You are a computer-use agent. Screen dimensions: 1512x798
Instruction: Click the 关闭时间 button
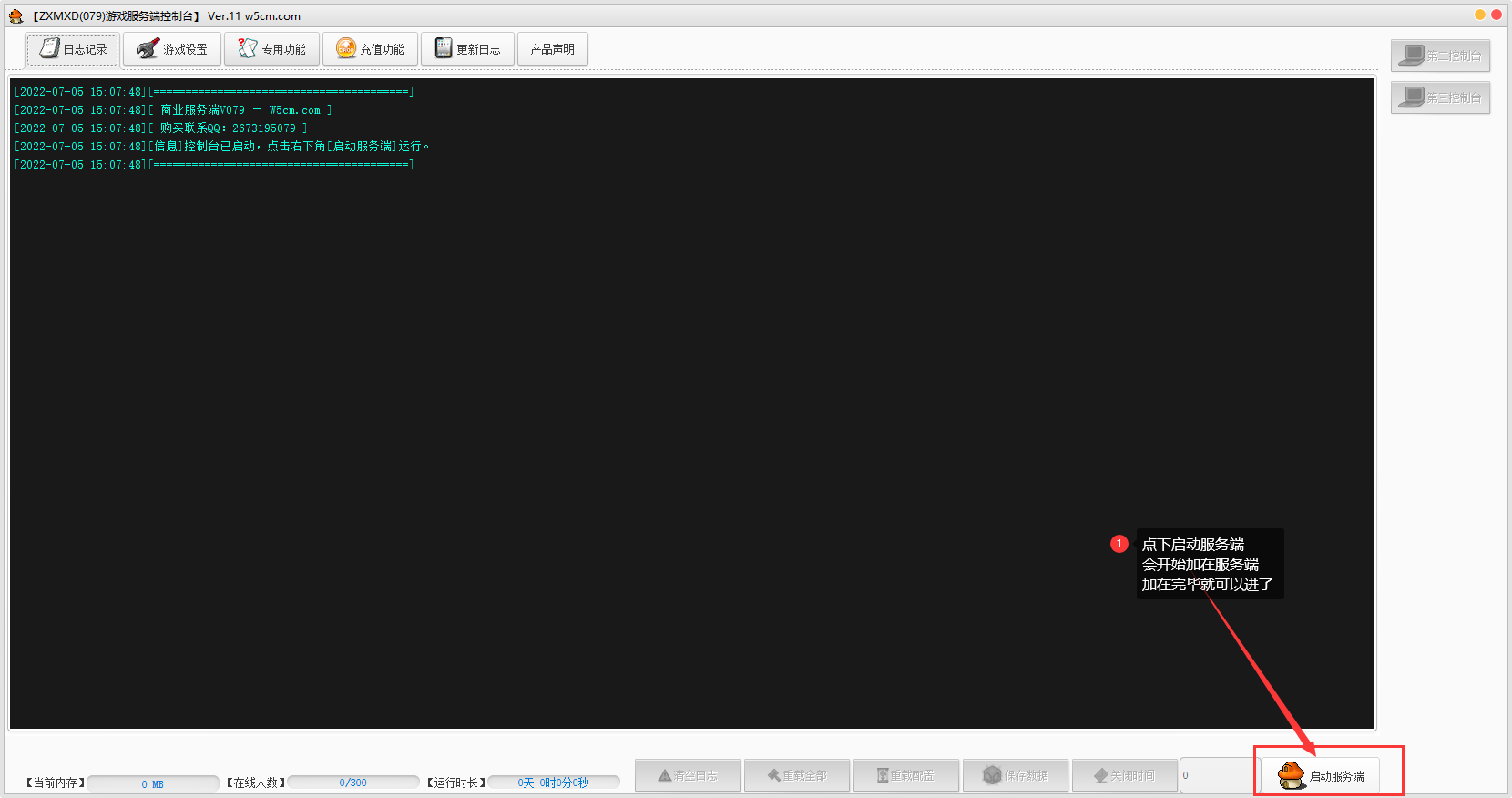[x=1125, y=775]
